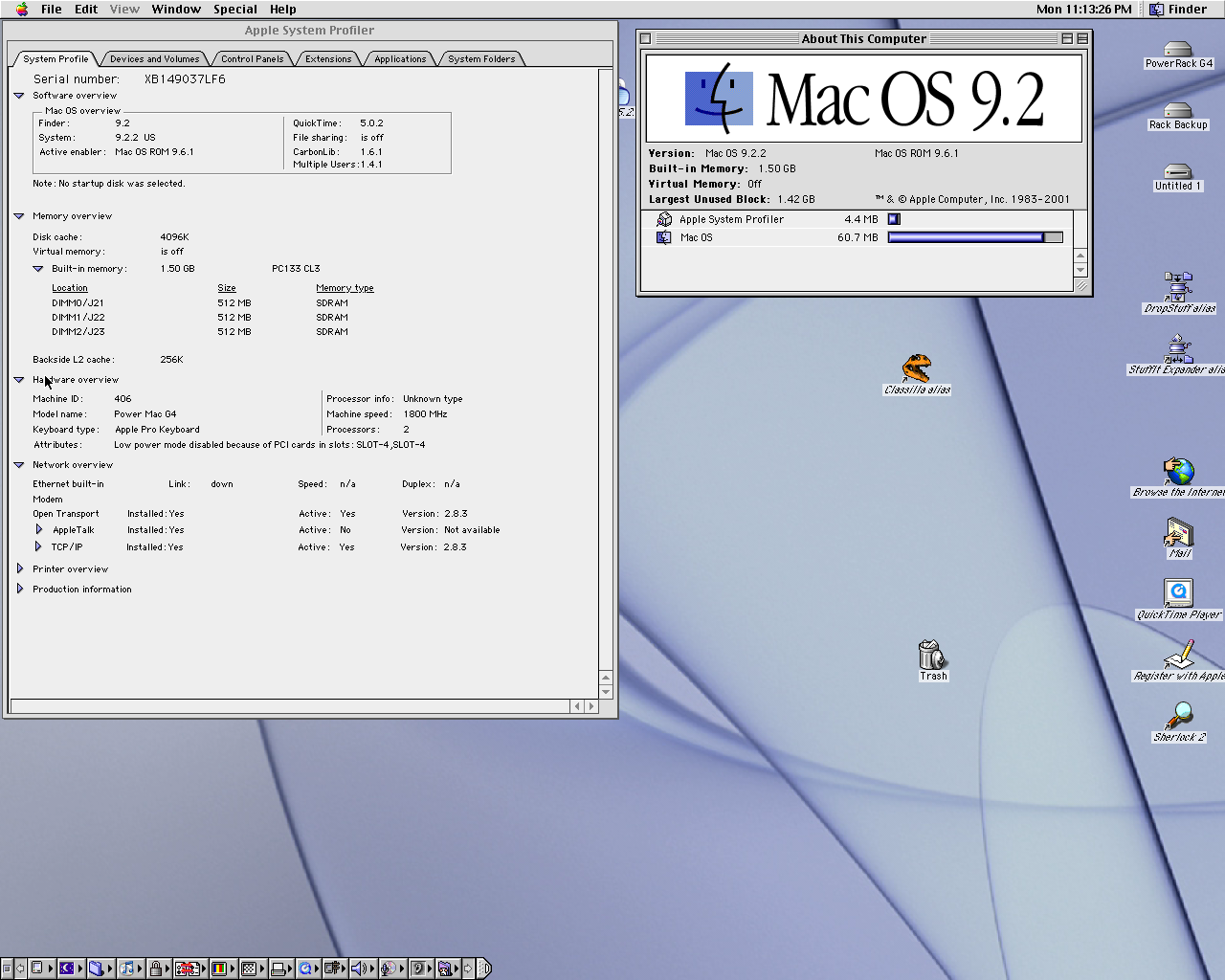The width and height of the screenshot is (1225, 980).
Task: Collapse the Built-in memory disclosure triangle
Action: [x=37, y=269]
